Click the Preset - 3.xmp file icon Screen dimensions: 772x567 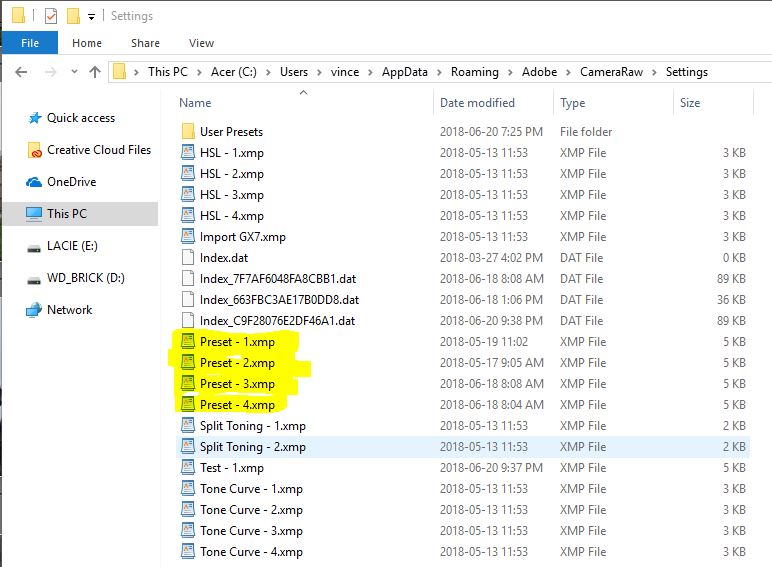(188, 383)
